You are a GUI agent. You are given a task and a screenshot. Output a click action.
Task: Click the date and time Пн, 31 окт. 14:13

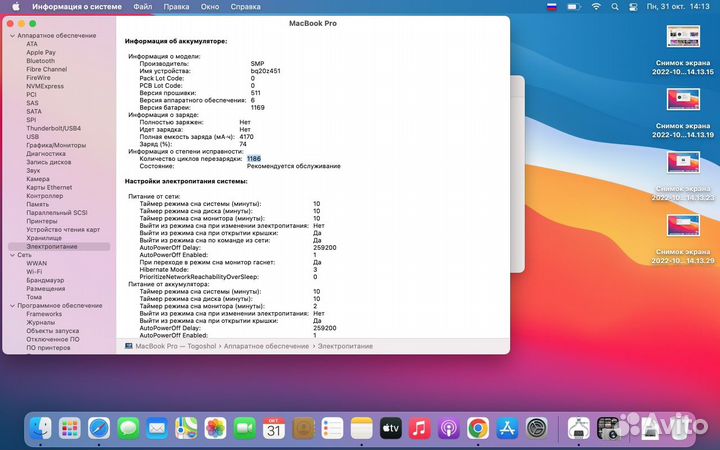point(678,7)
